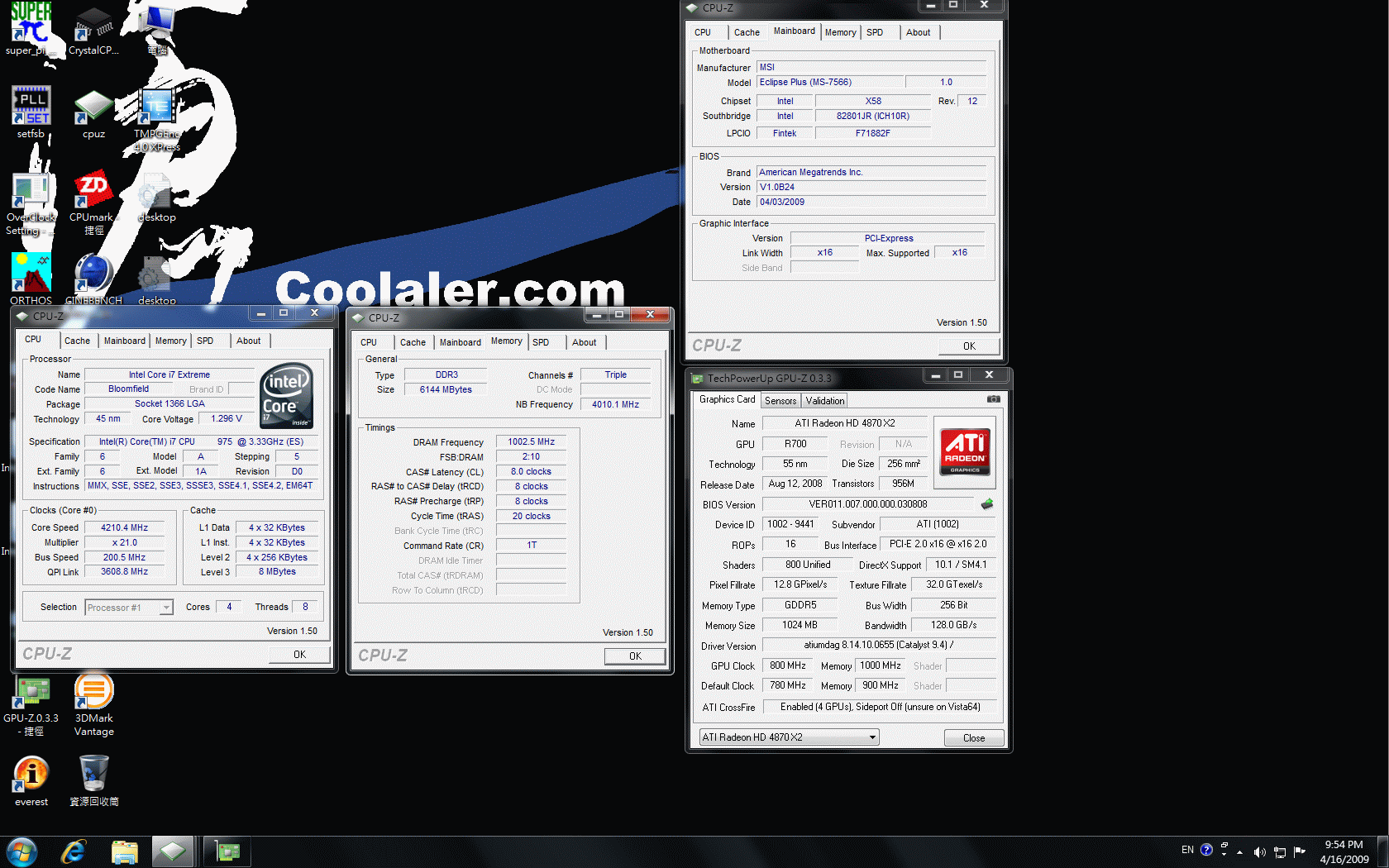1389x868 pixels.
Task: Click the GPU Clock 800 MHz value
Action: (x=787, y=665)
